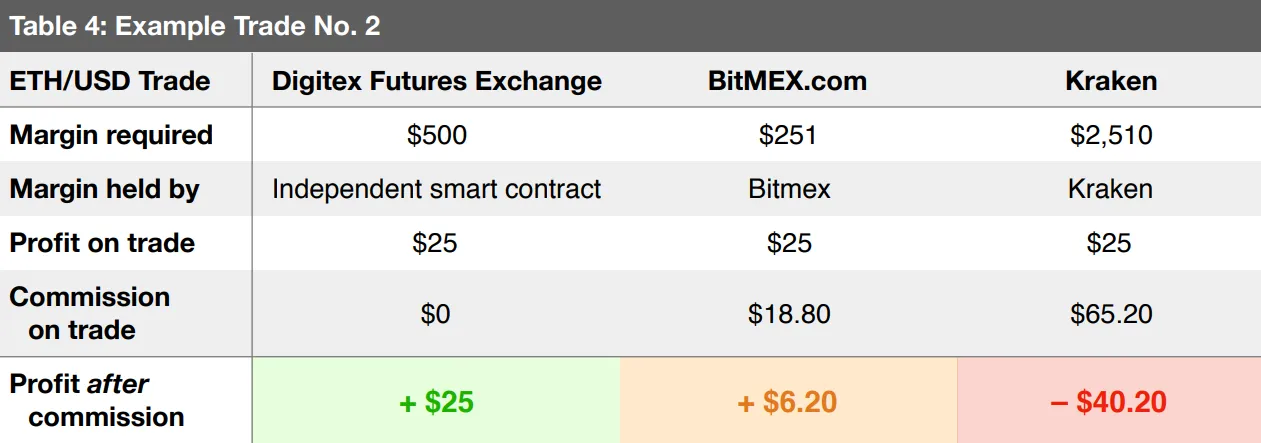Click the Independent smart contract cell
Viewport: 1261px width, 443px height.
[437, 189]
